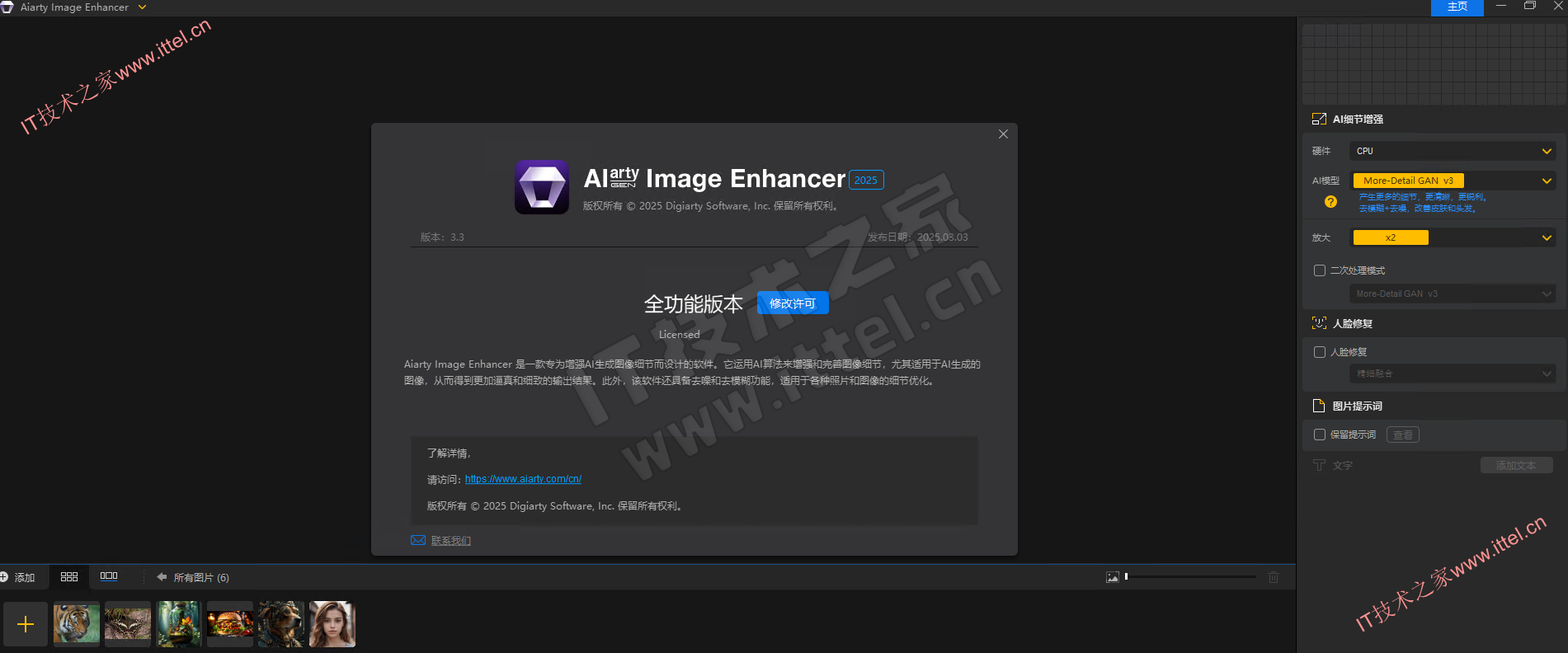Click the AI细节增强 section icon
Screen dimensions: 1568x653
click(x=1319, y=120)
